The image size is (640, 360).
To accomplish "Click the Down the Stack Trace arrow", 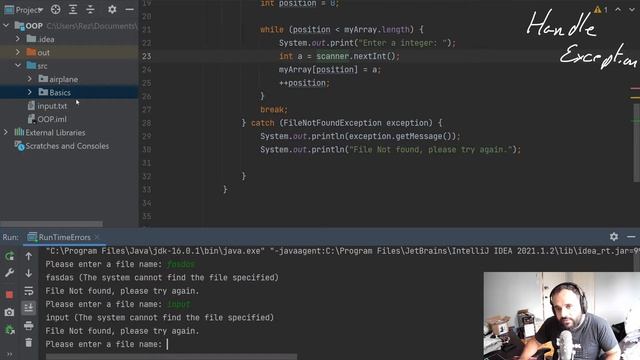I will [29, 273].
